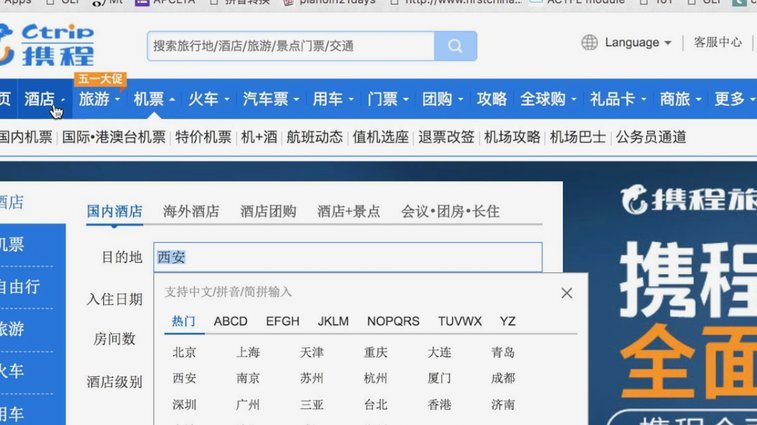
Task: Open the 公务员通道 submenu link
Action: (651, 137)
